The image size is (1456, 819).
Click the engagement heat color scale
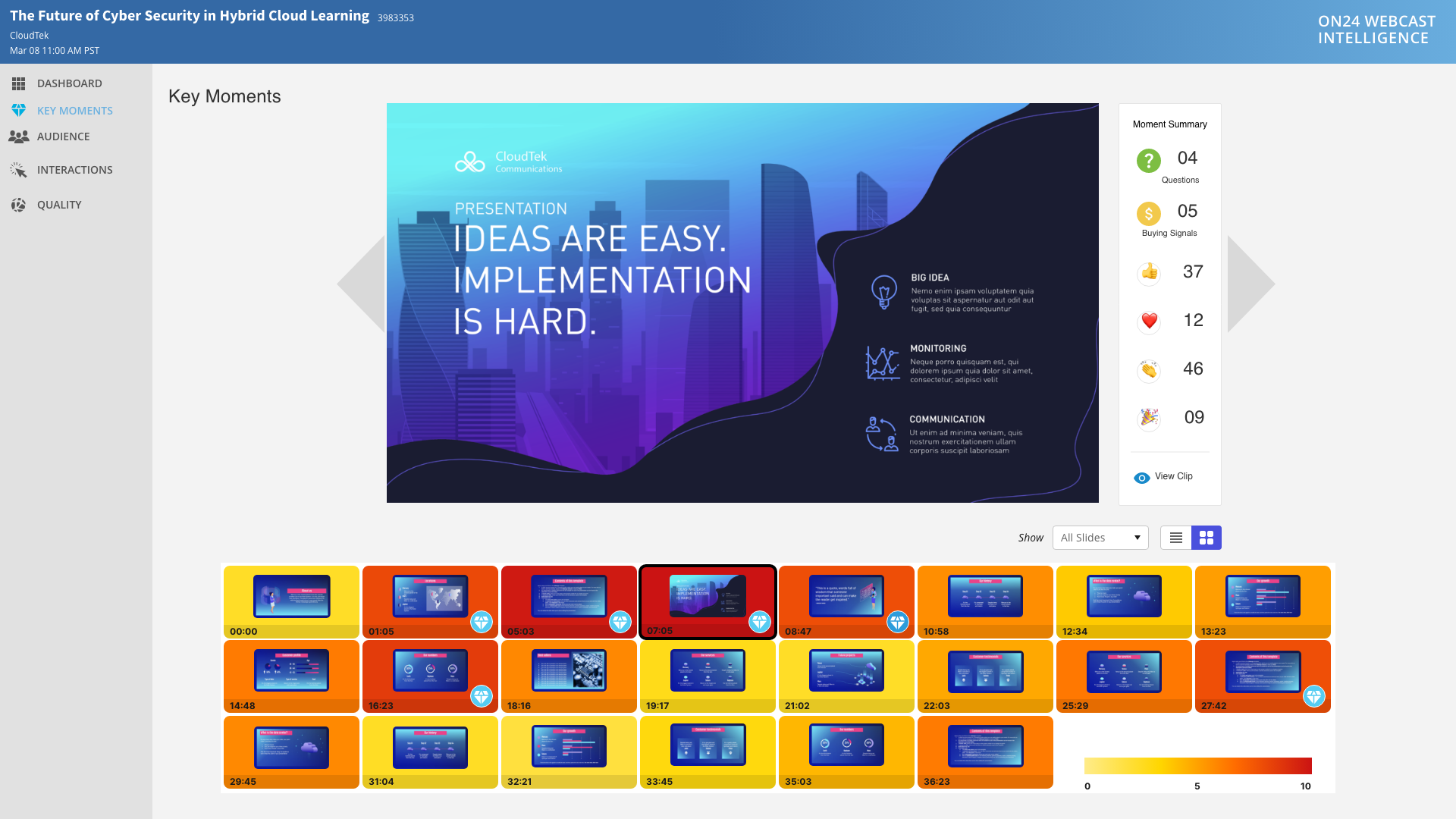click(x=1197, y=766)
